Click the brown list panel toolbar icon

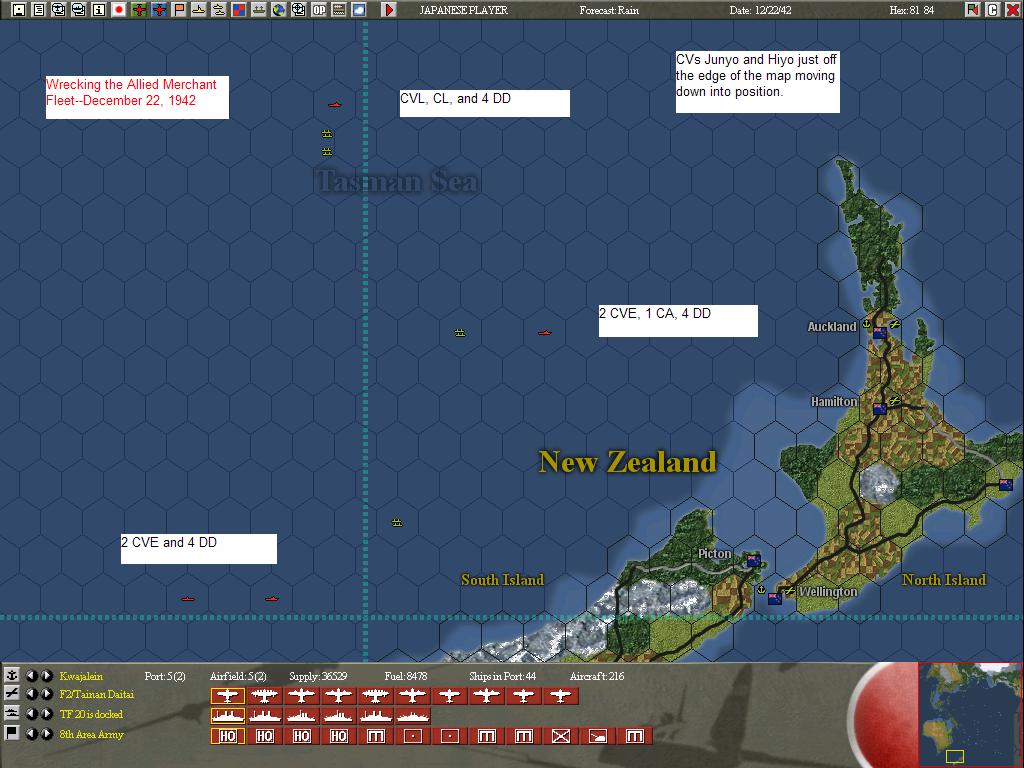click(339, 10)
